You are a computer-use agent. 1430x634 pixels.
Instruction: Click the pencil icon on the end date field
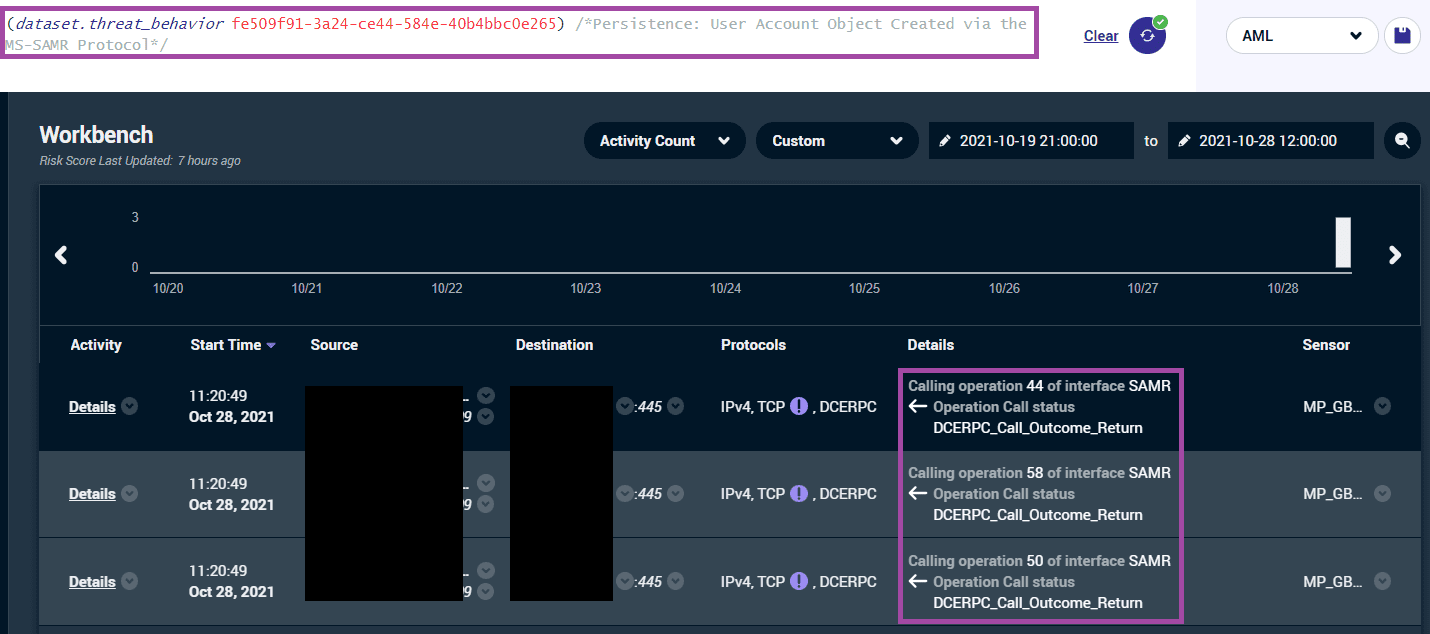1185,140
